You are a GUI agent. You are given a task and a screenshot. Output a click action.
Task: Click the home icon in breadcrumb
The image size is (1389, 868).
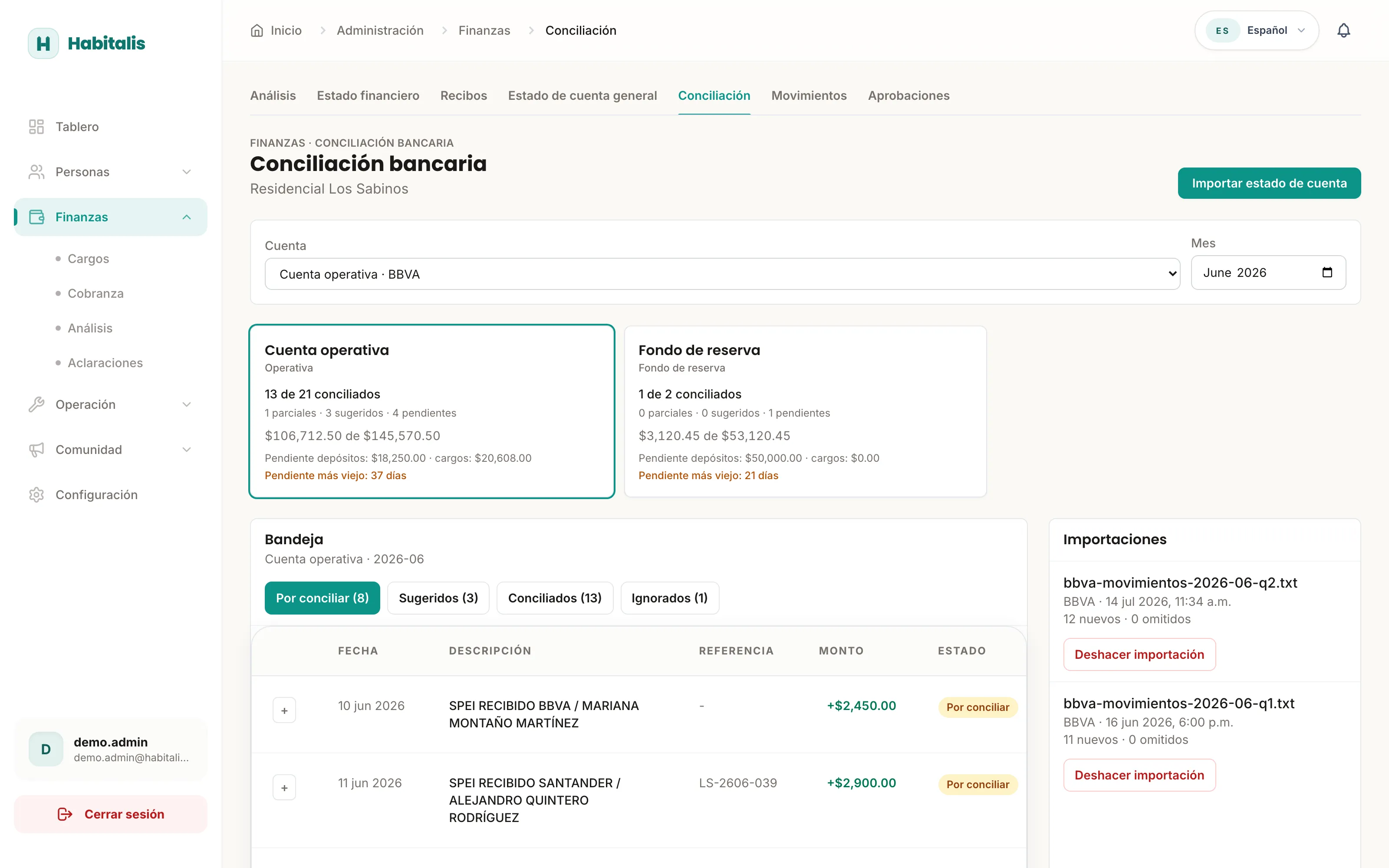[257, 30]
